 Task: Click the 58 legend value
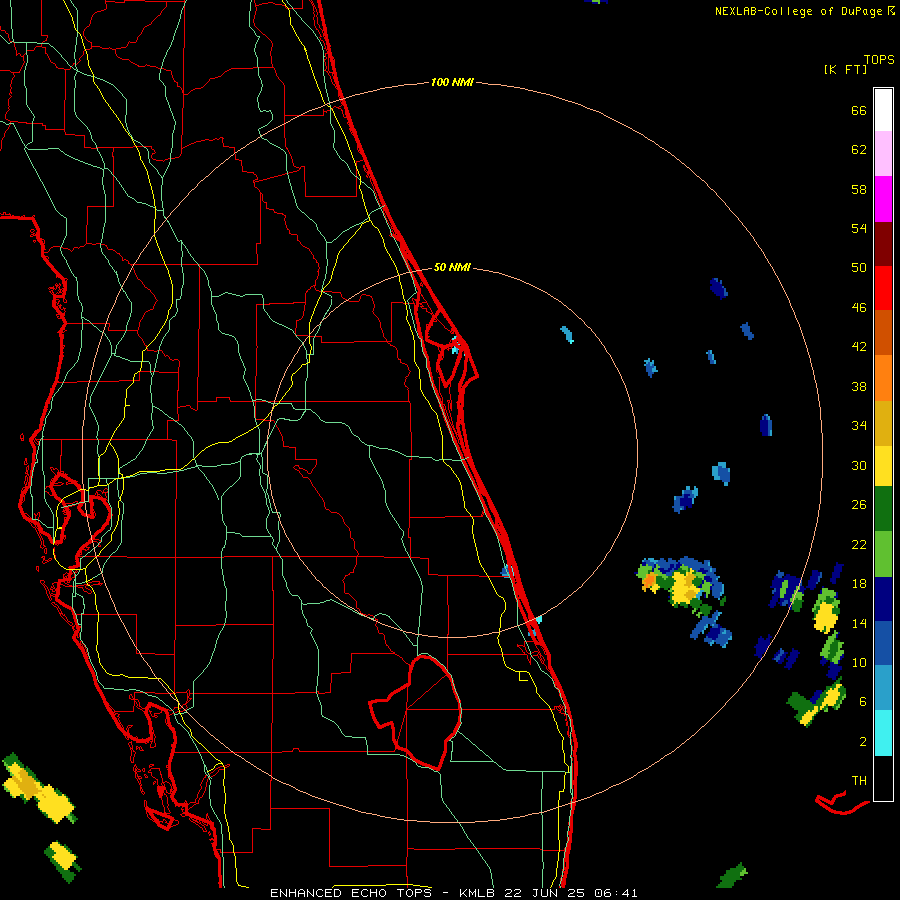tap(859, 189)
